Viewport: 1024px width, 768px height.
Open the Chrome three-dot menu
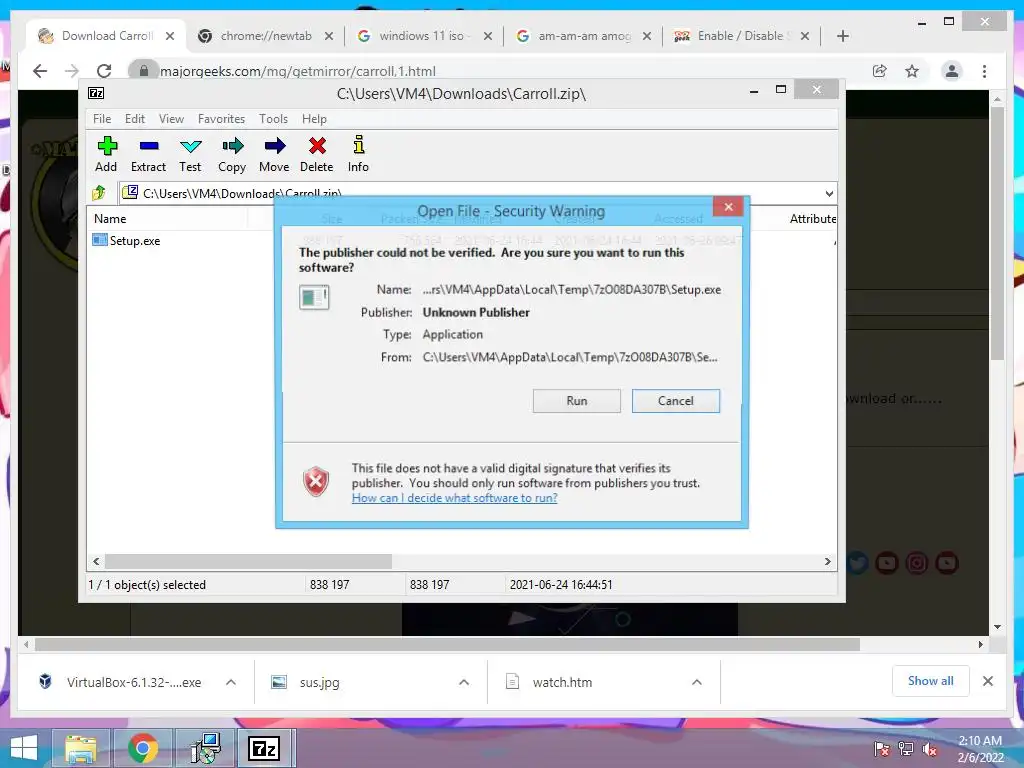click(x=984, y=71)
